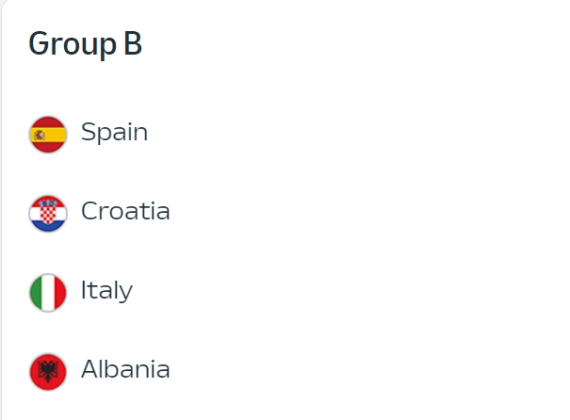Click the red stripe of Italy's flag
This screenshot has height=420, width=570.
click(60, 293)
